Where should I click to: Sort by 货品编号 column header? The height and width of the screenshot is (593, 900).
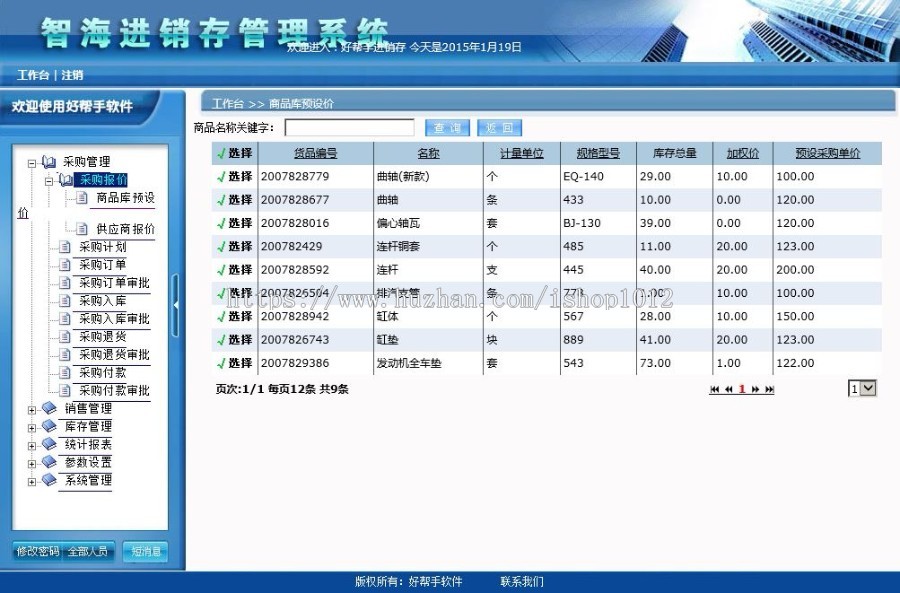tap(316, 153)
